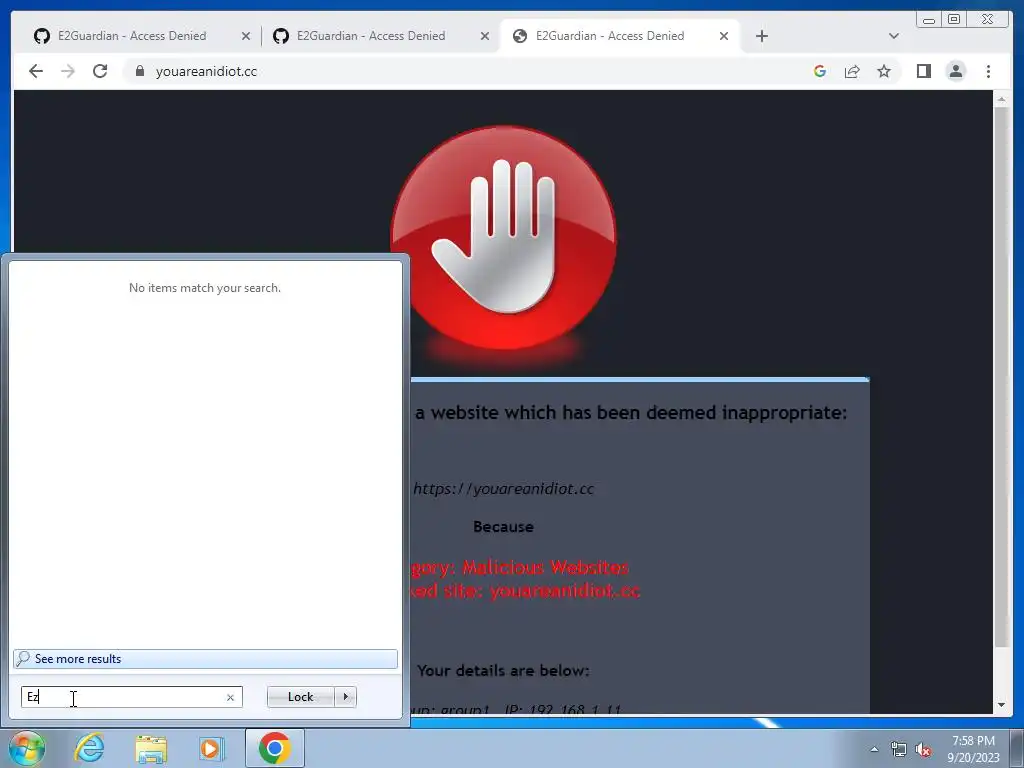Click the red Malicious Websites category text
The height and width of the screenshot is (768, 1024).
[520, 567]
